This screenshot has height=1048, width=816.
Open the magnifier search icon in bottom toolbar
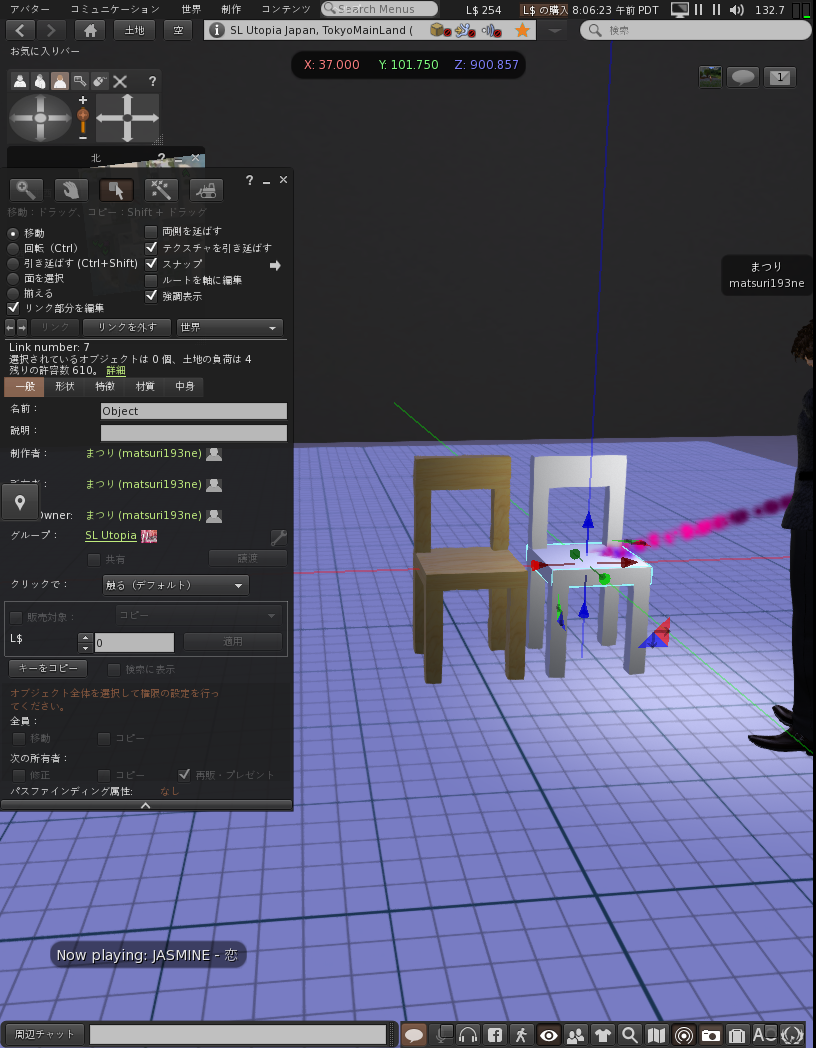click(x=630, y=1035)
